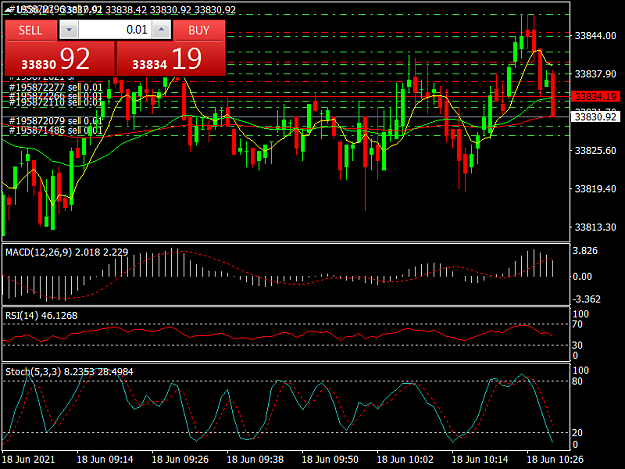Click the 18 Jun 09:50 time label
Image resolution: width=625 pixels, height=469 pixels.
point(330,459)
